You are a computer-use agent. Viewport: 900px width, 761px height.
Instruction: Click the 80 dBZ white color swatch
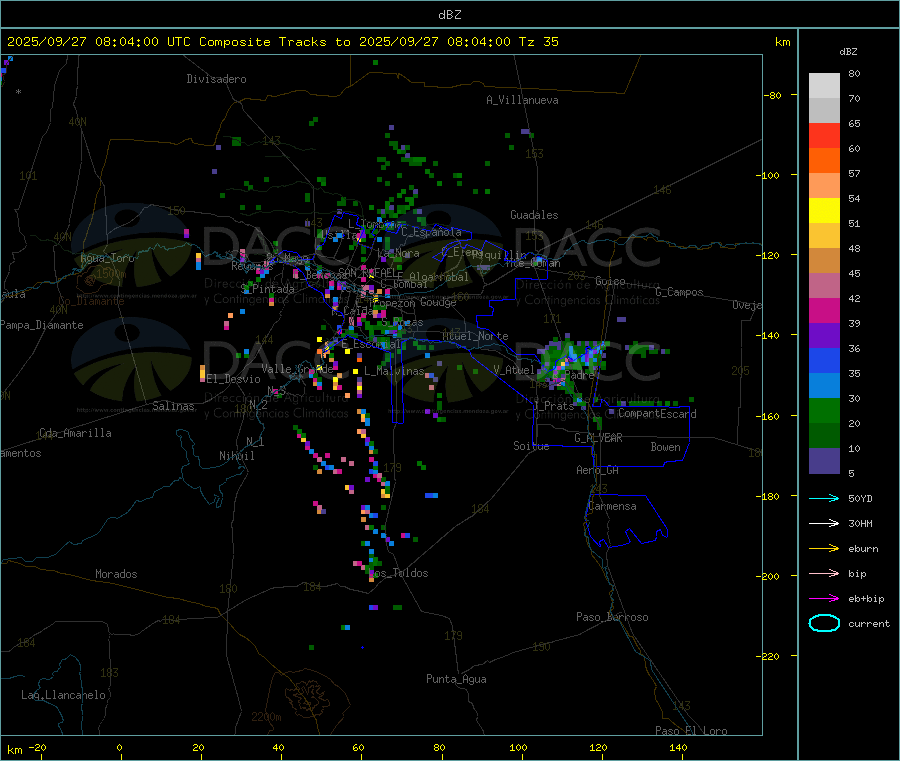pyautogui.click(x=824, y=86)
